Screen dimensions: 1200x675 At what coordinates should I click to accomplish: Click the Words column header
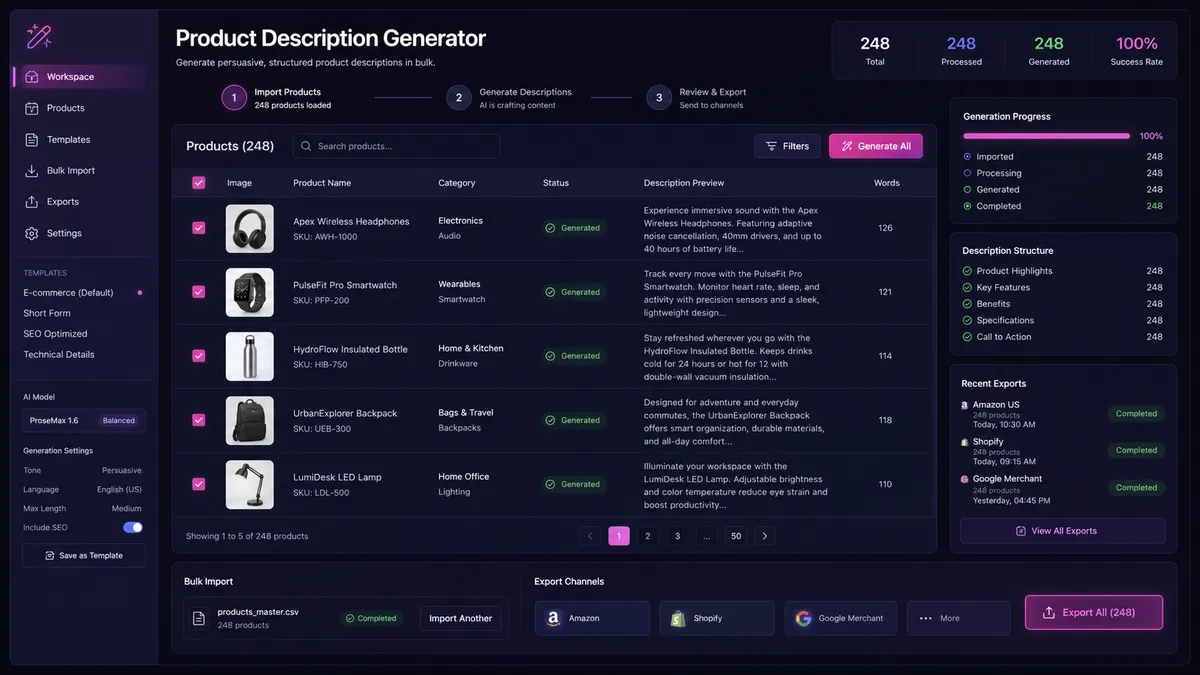pyautogui.click(x=887, y=183)
